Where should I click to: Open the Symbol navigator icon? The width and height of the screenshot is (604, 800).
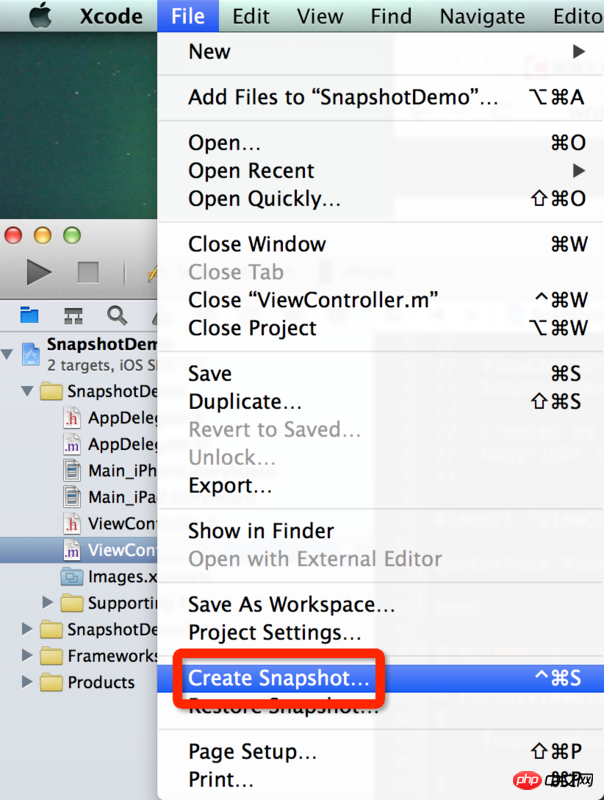click(73, 316)
